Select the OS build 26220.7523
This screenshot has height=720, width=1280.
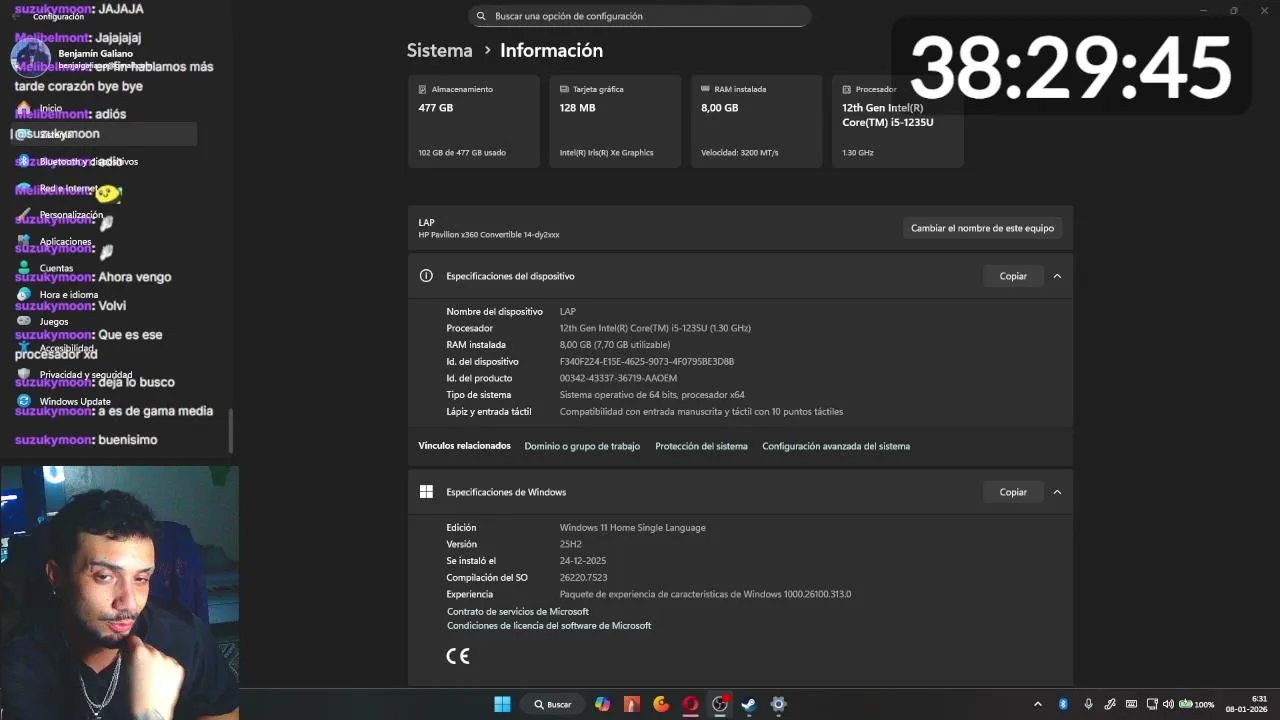(584, 577)
